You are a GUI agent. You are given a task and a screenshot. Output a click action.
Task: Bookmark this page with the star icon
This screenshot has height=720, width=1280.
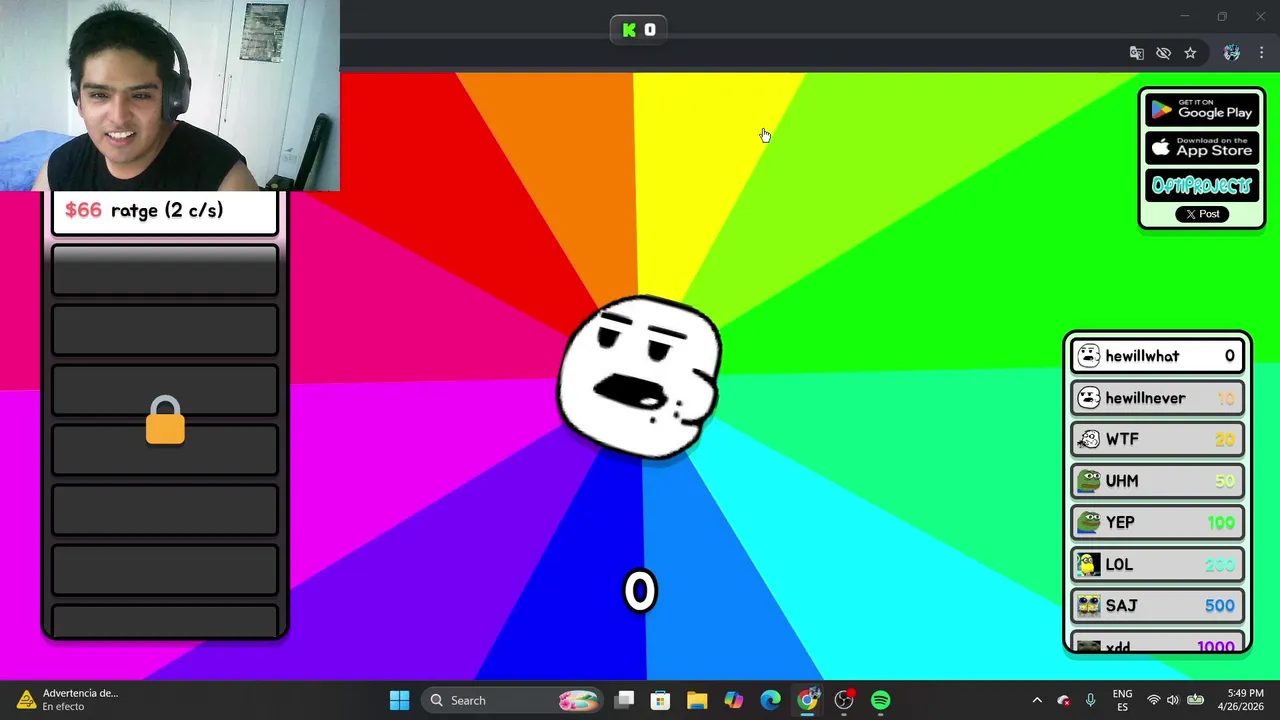tap(1190, 53)
